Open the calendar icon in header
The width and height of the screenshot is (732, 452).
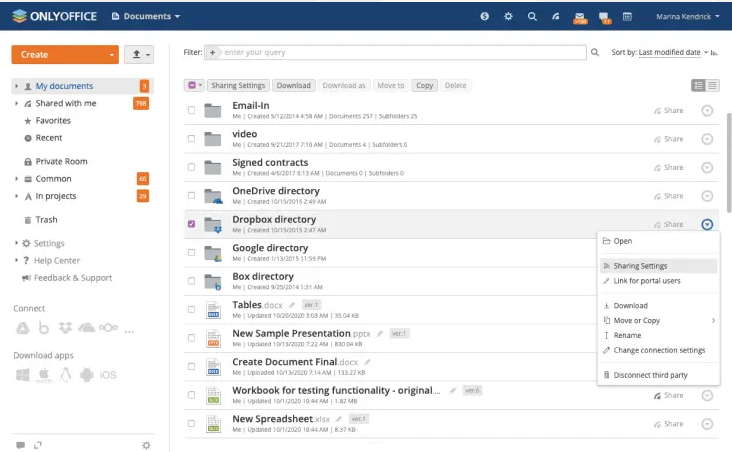[627, 16]
